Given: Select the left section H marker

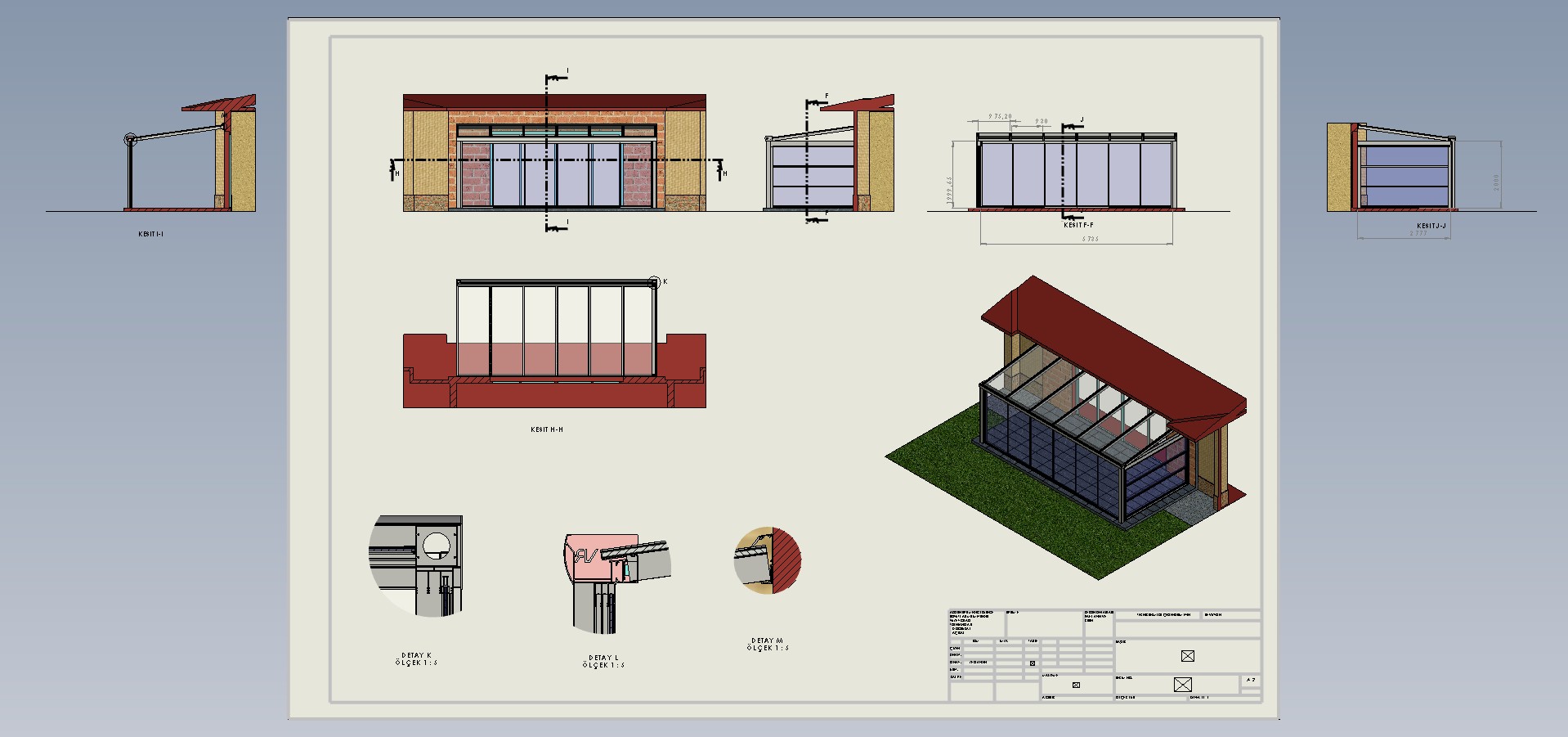Looking at the screenshot, I should [394, 169].
